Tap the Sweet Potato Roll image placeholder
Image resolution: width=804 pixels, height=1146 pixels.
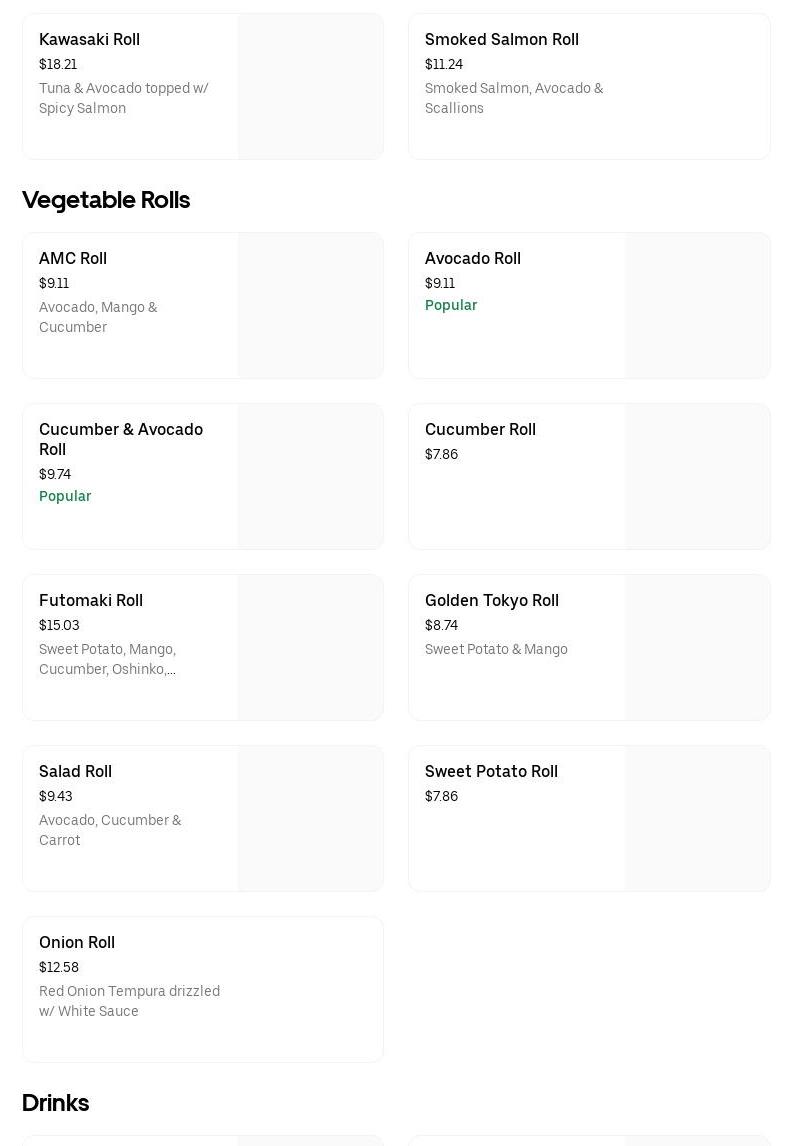pyautogui.click(x=697, y=819)
